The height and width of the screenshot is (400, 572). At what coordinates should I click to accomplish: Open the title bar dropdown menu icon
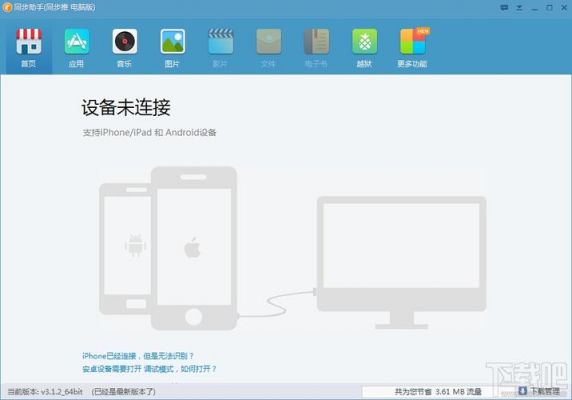click(x=519, y=8)
